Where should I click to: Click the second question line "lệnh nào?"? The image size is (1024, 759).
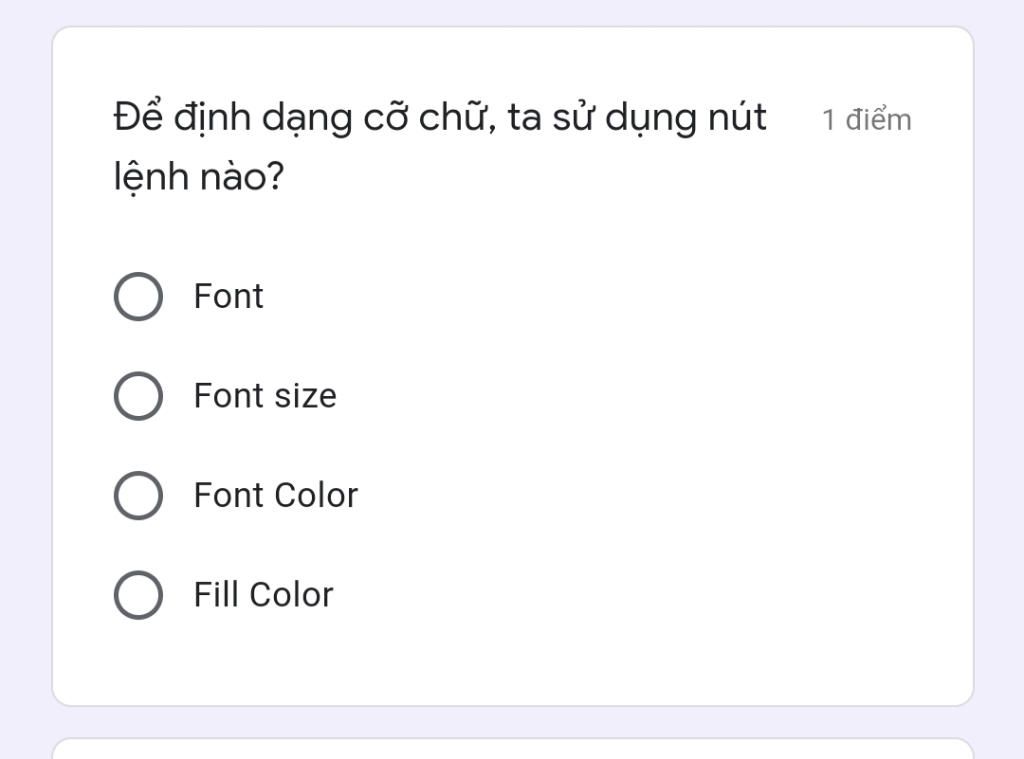coord(198,178)
